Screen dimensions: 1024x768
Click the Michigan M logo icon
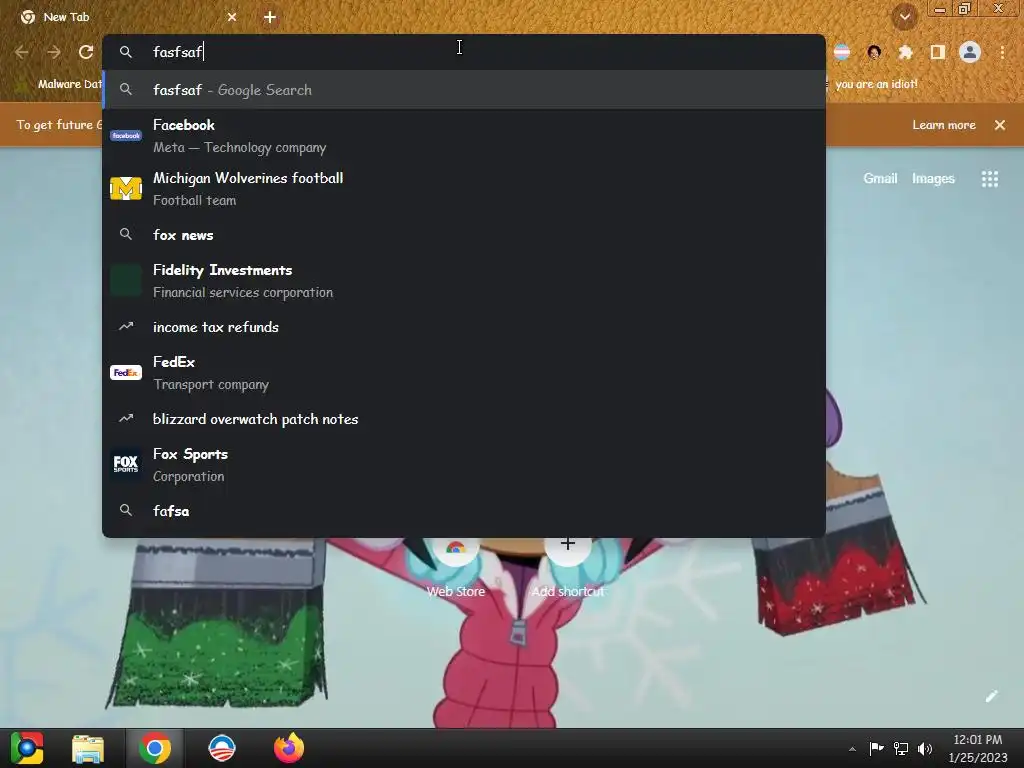[126, 189]
